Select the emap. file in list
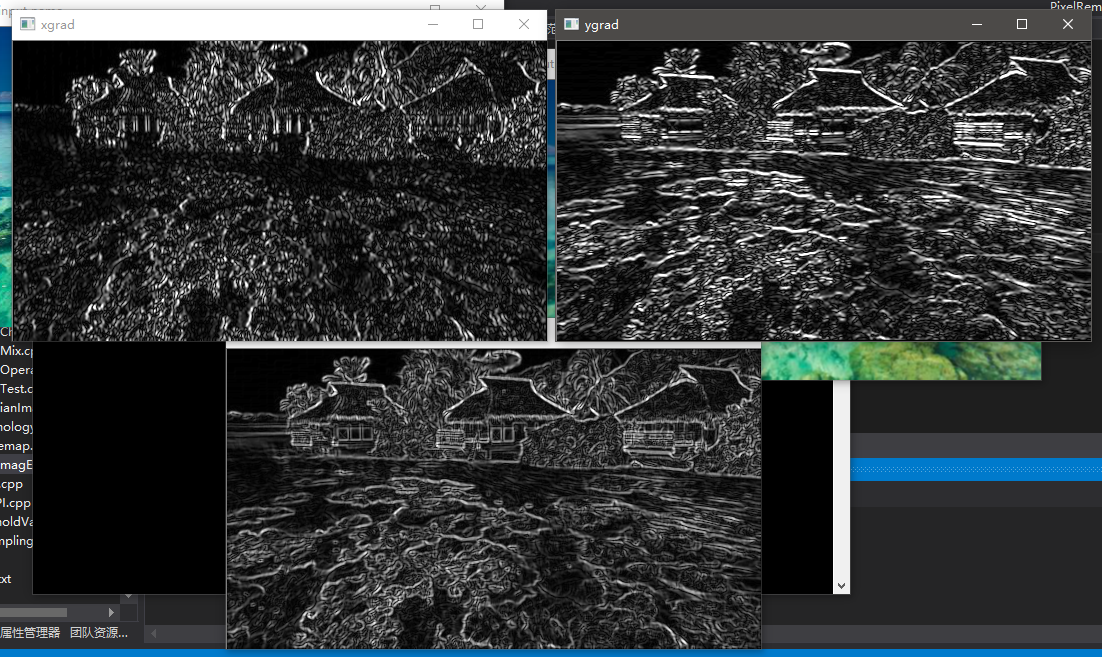This screenshot has height=657, width=1102. [16, 445]
